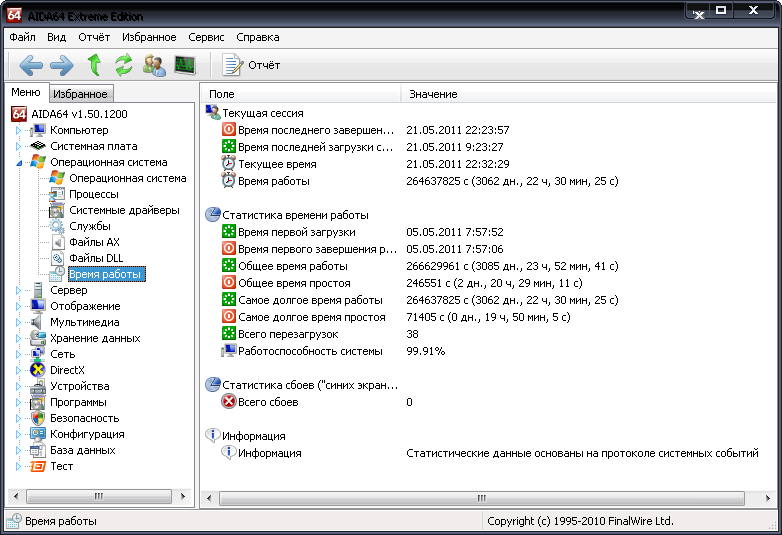Click the Отображение display icon

38,306
